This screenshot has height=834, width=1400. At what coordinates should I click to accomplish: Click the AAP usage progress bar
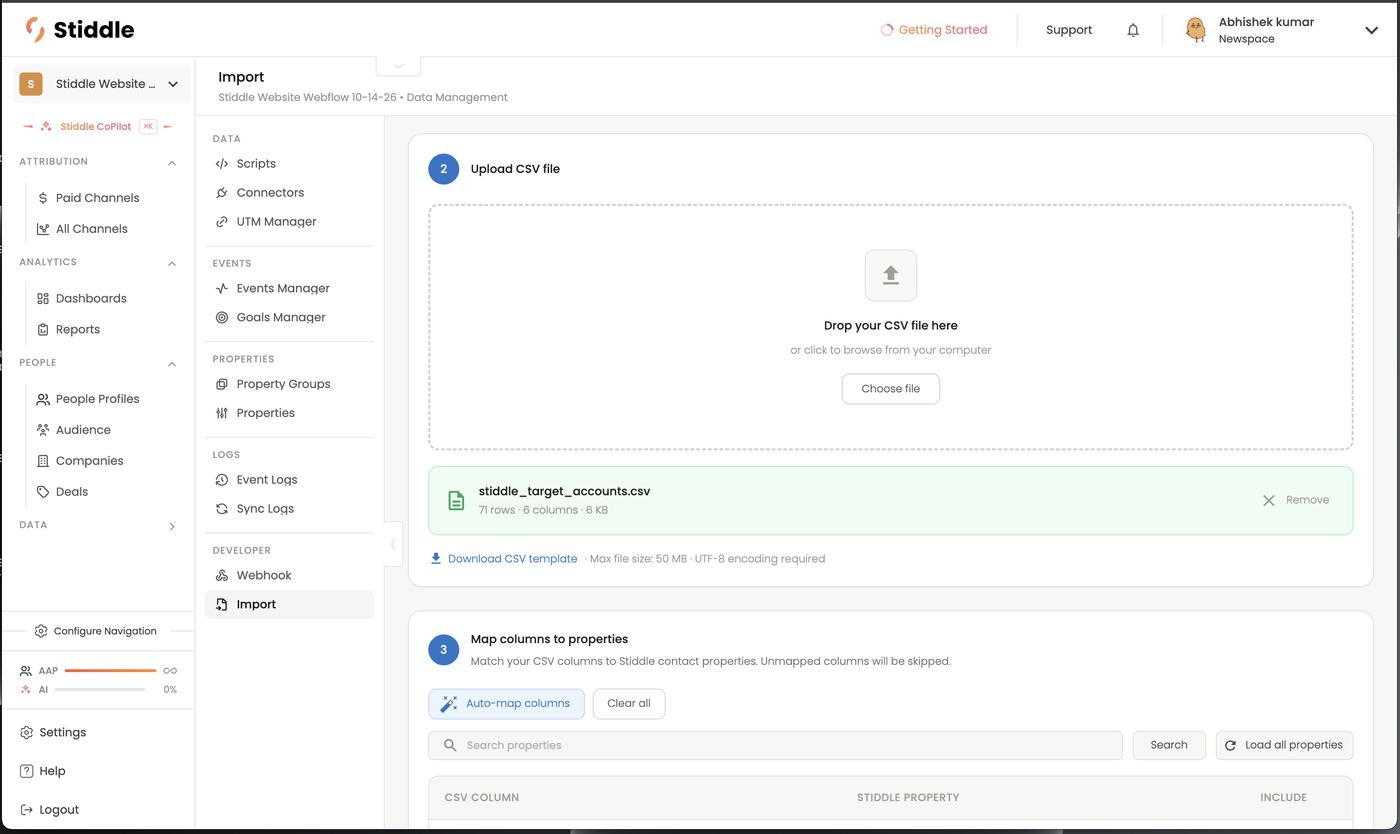(x=110, y=670)
